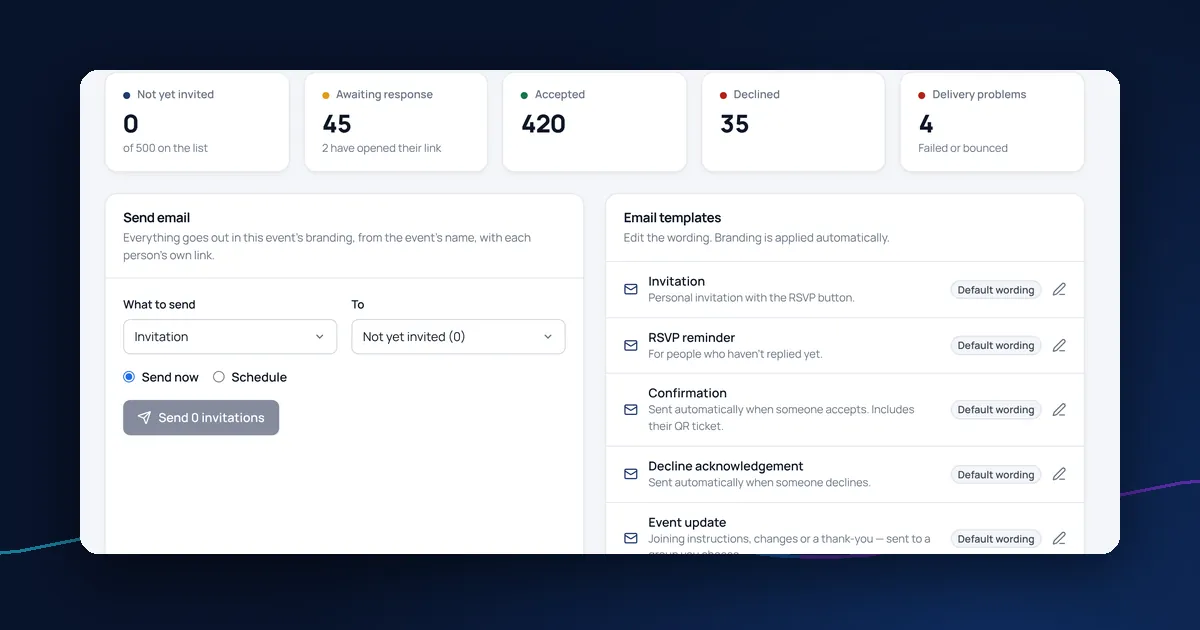This screenshot has height=630, width=1200.
Task: Edit the RSVP reminder template pencil icon
Action: pos(1059,345)
